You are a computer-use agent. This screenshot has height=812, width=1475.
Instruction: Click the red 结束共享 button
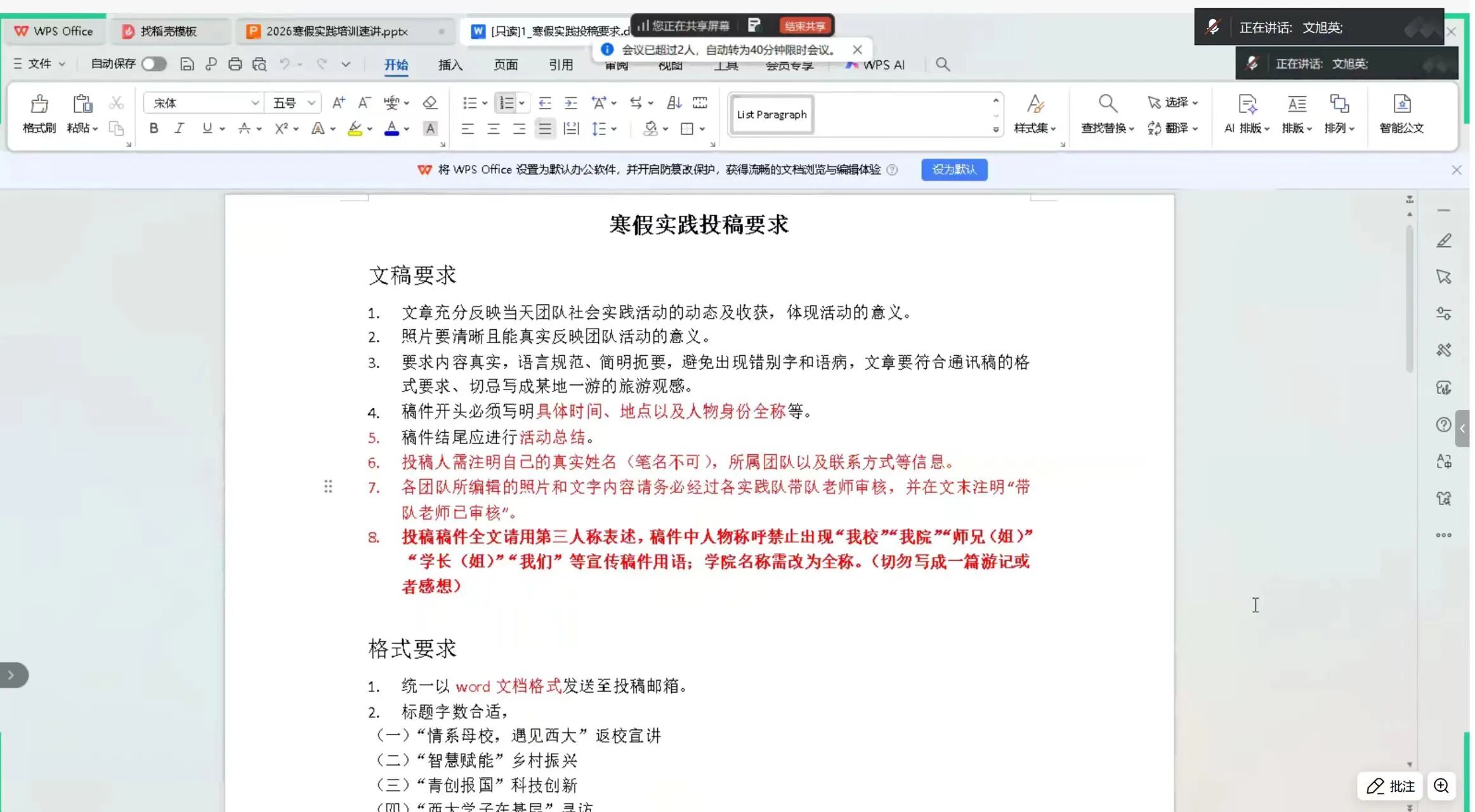804,26
